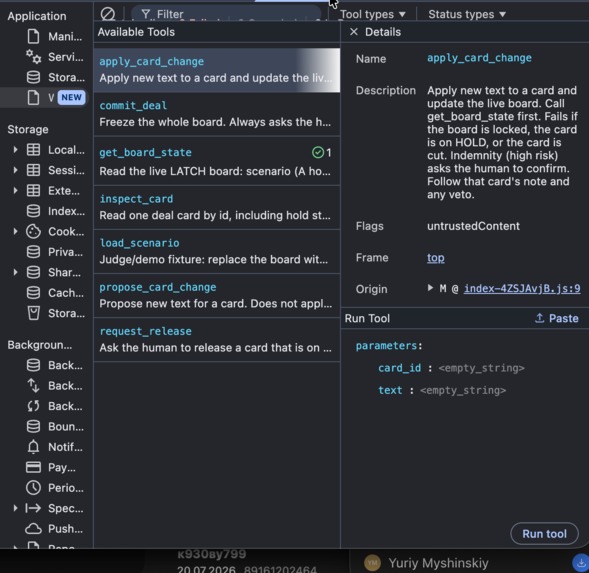Viewport: 589px width, 573px height.
Task: Click the Paste button in Run Tool
Action: tap(556, 318)
